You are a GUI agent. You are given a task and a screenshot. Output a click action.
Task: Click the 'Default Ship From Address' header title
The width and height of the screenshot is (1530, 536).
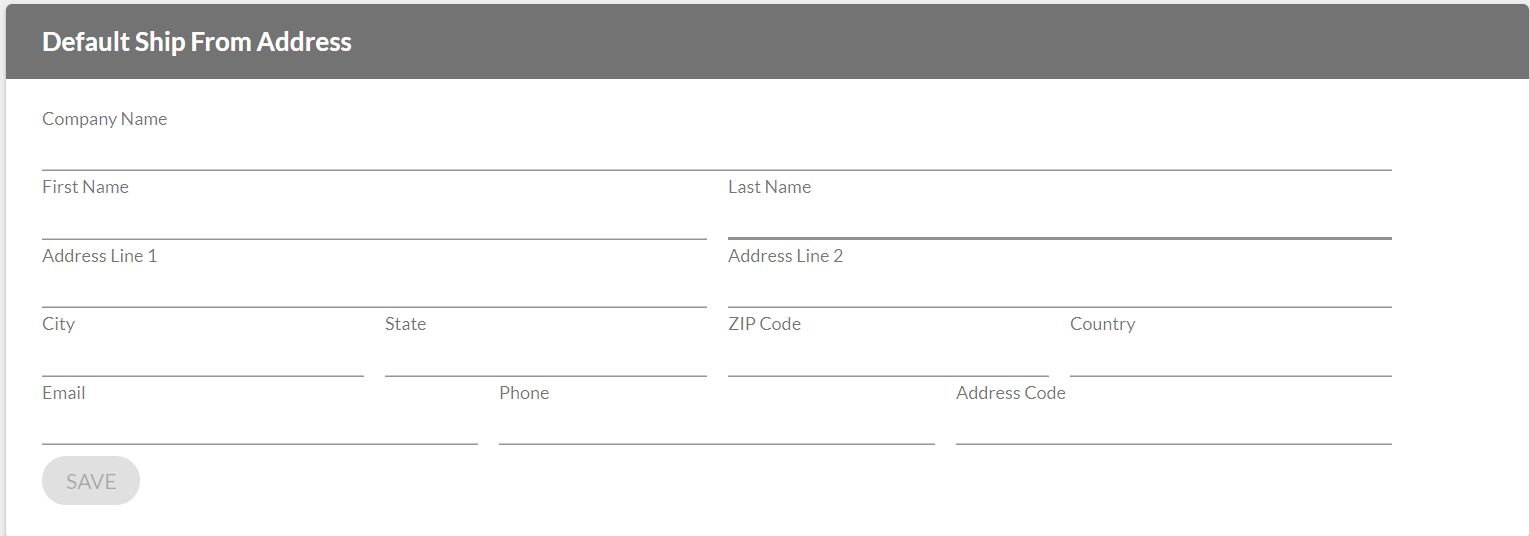(197, 42)
